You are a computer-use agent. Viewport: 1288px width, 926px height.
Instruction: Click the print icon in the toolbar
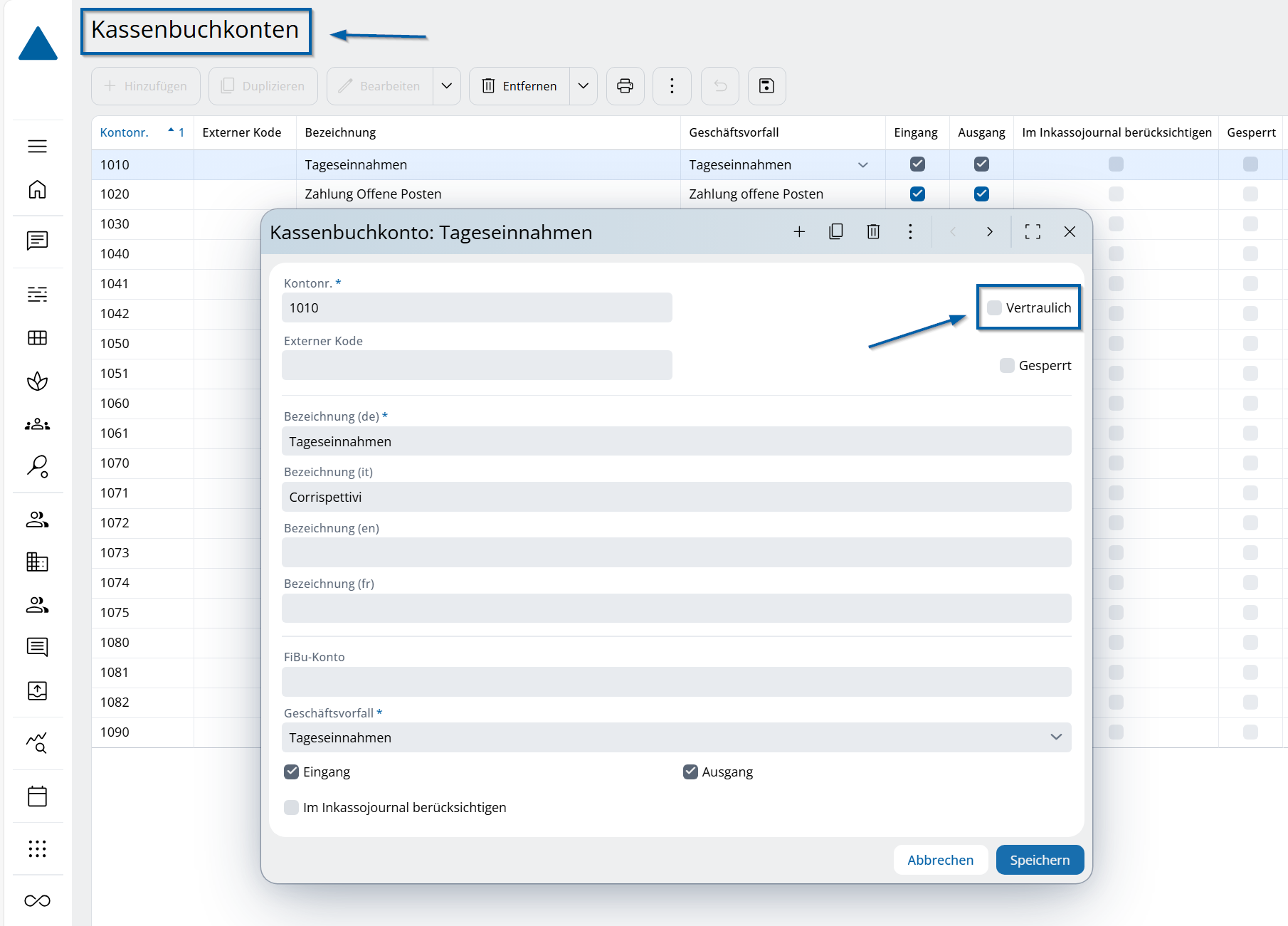(625, 86)
